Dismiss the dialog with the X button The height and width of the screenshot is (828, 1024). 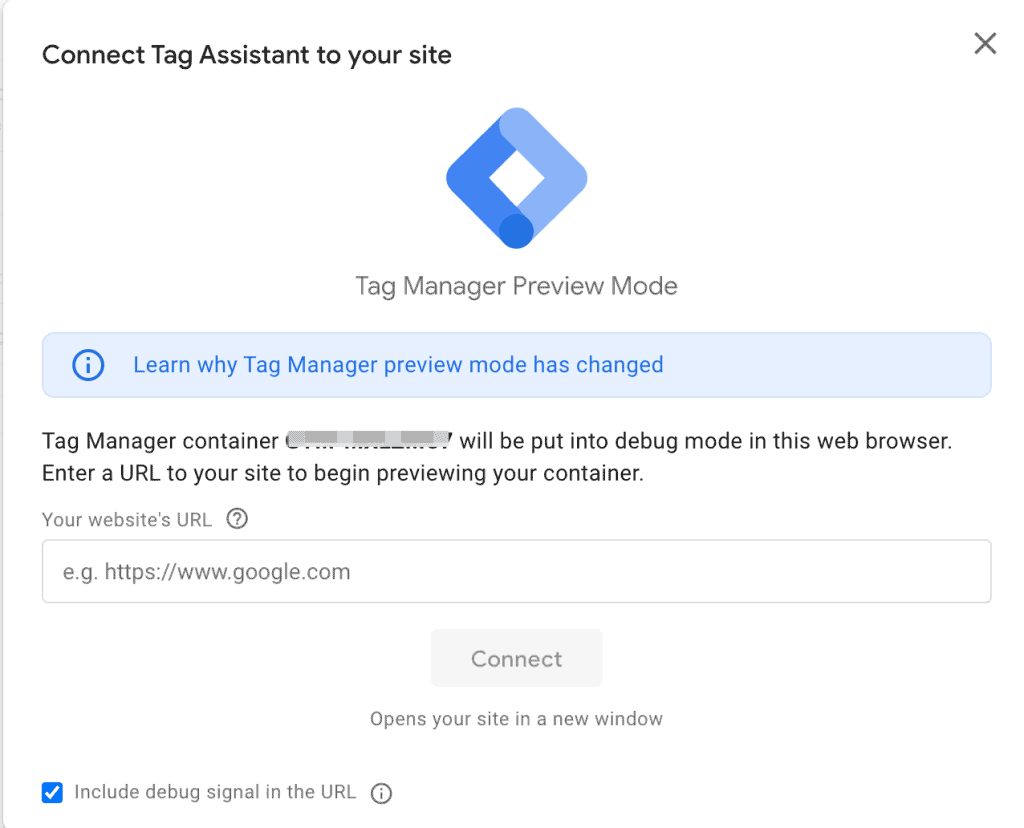pyautogui.click(x=985, y=43)
